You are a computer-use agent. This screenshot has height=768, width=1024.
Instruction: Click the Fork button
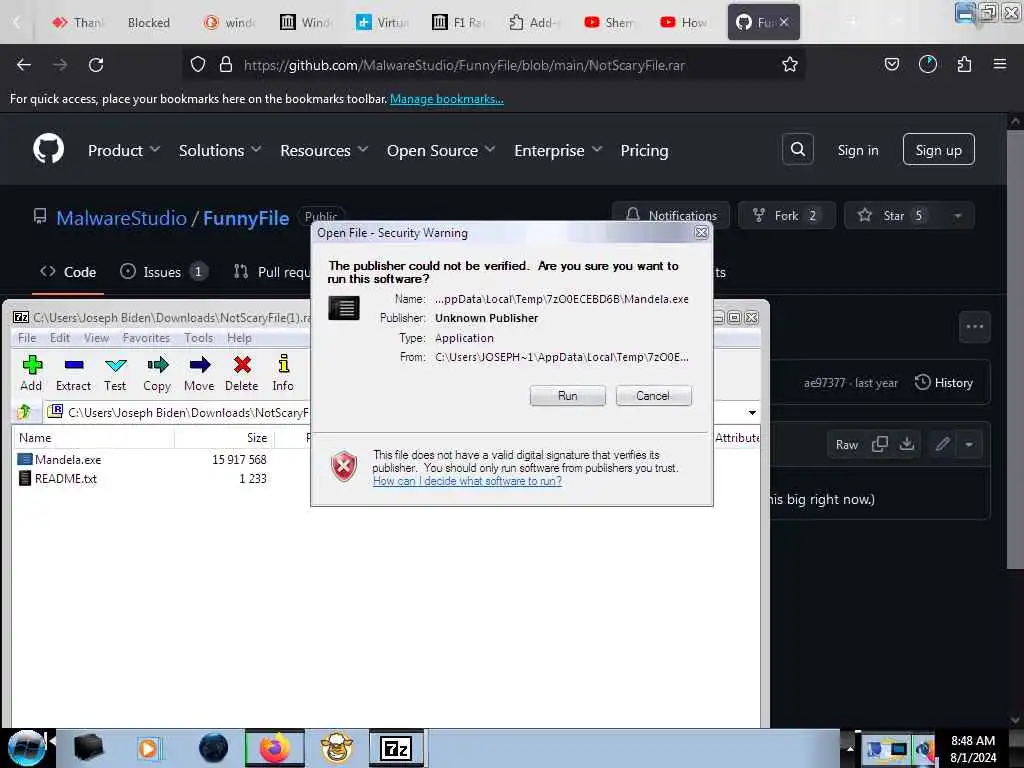coord(786,216)
